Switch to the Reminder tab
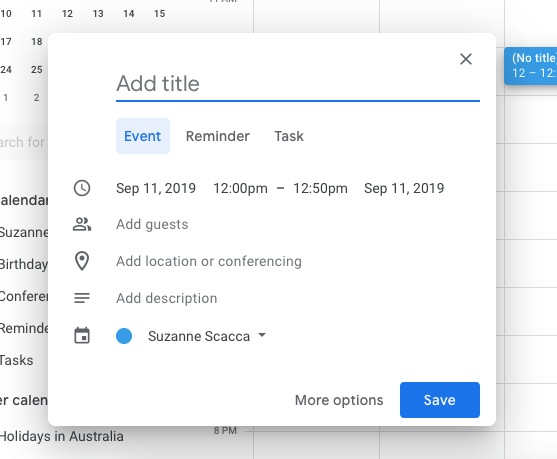This screenshot has width=557, height=459. coord(217,136)
